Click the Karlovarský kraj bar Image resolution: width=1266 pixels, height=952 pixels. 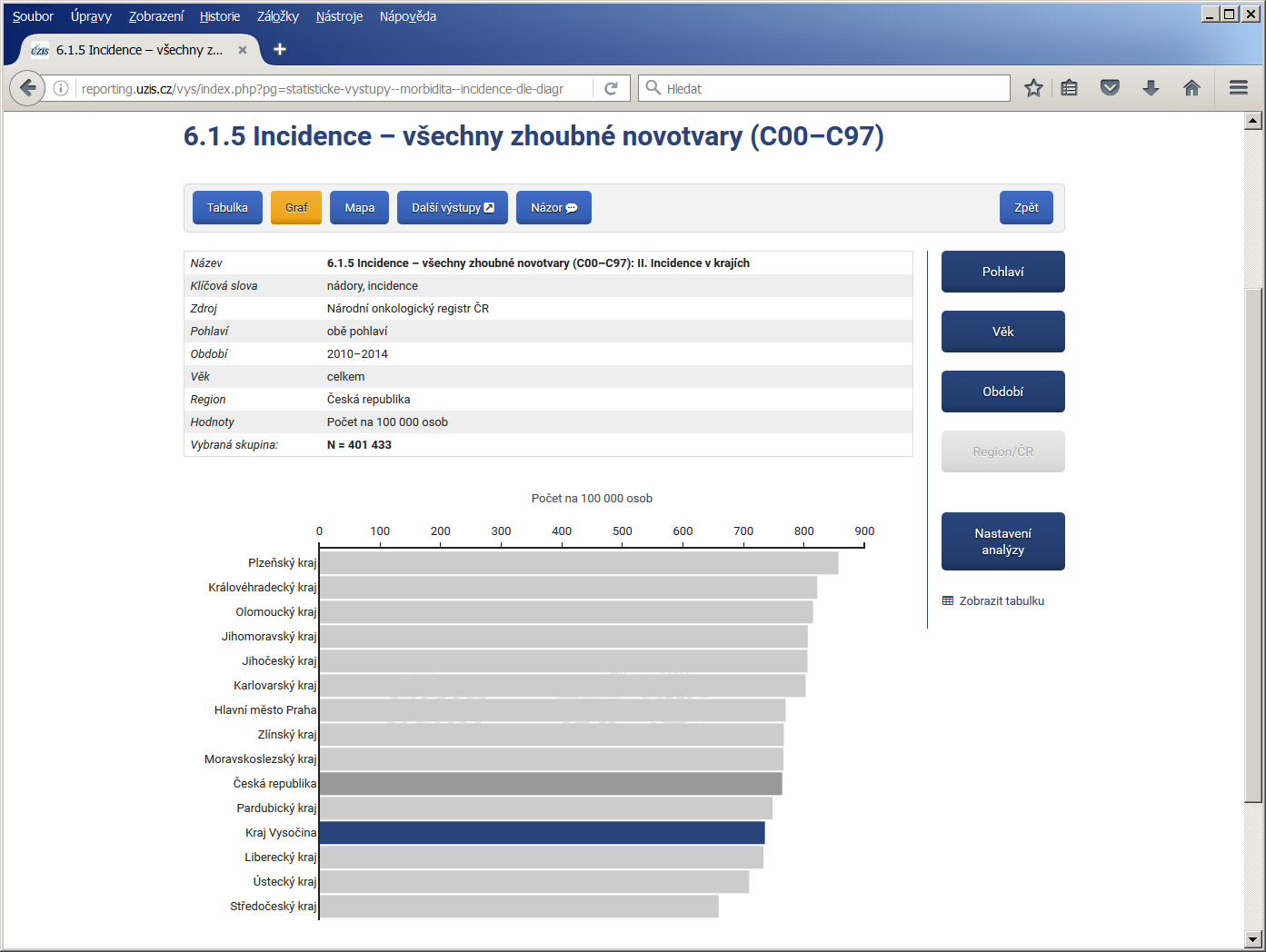[x=563, y=686]
